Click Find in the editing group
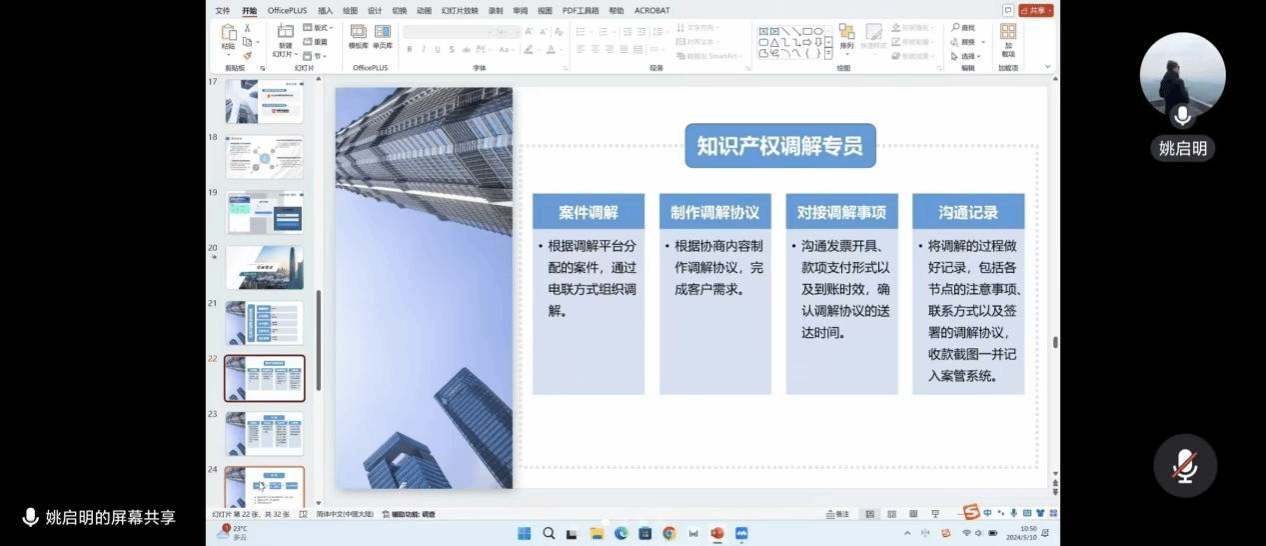 pos(964,28)
